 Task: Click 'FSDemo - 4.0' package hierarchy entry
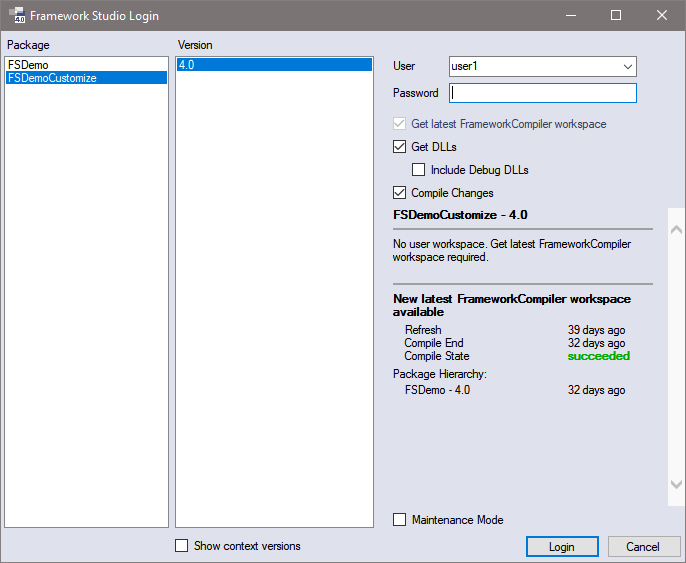point(438,390)
